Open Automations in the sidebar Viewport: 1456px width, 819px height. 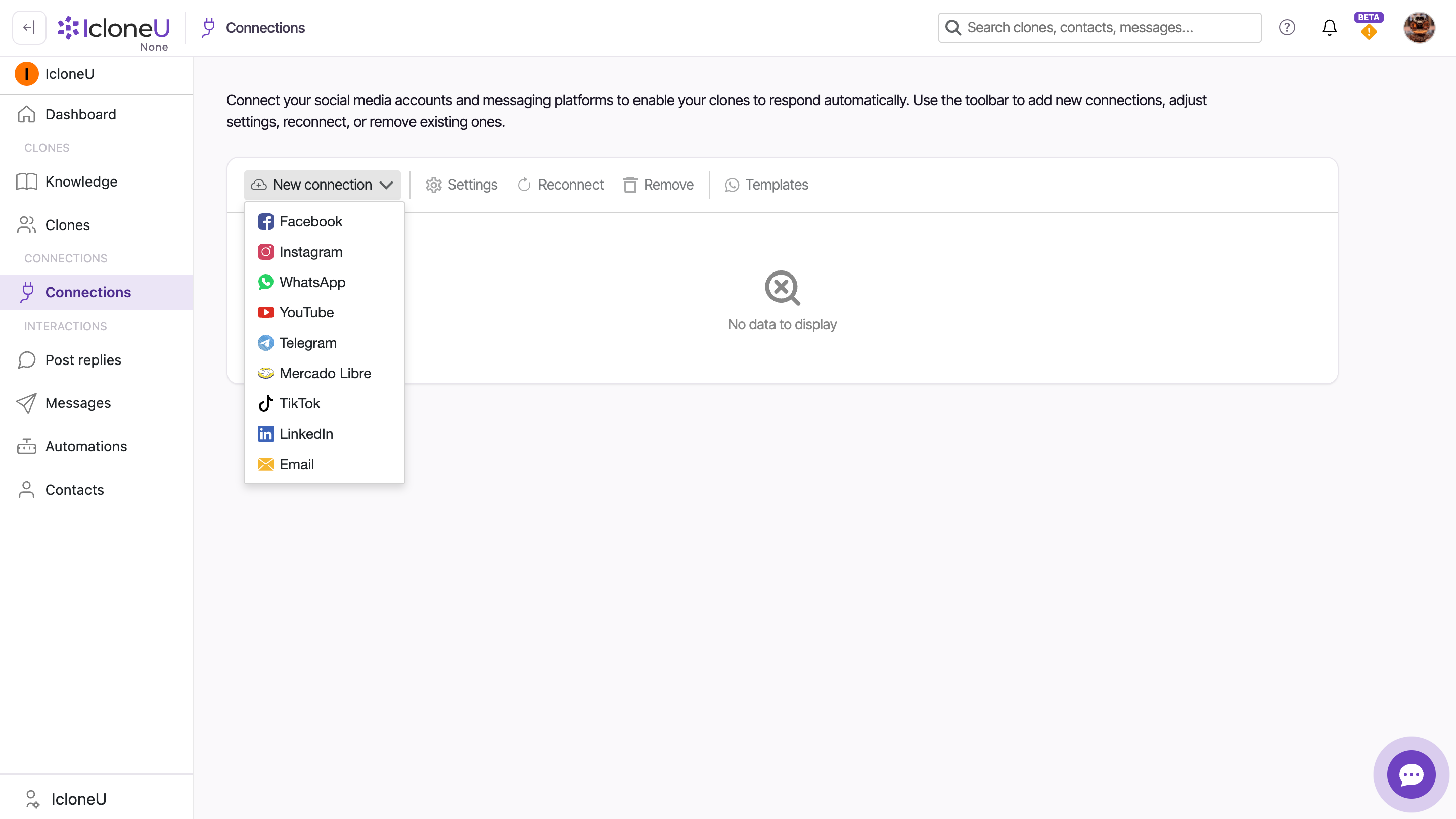pyautogui.click(x=97, y=446)
